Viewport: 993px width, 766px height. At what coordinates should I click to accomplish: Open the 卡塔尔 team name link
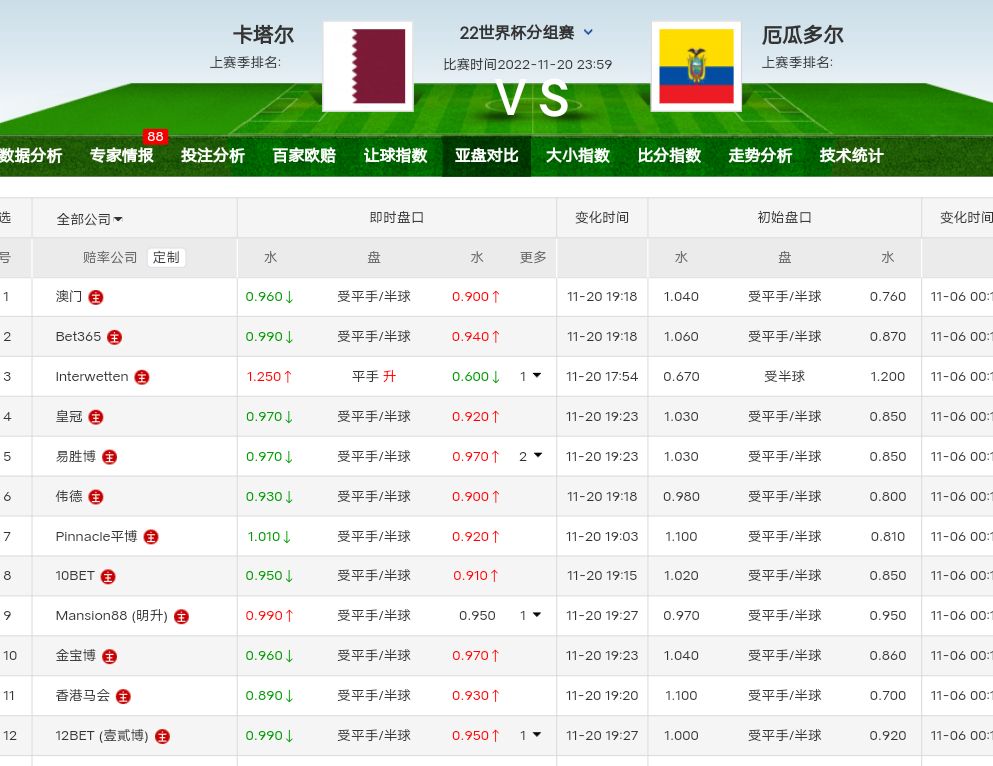click(263, 35)
